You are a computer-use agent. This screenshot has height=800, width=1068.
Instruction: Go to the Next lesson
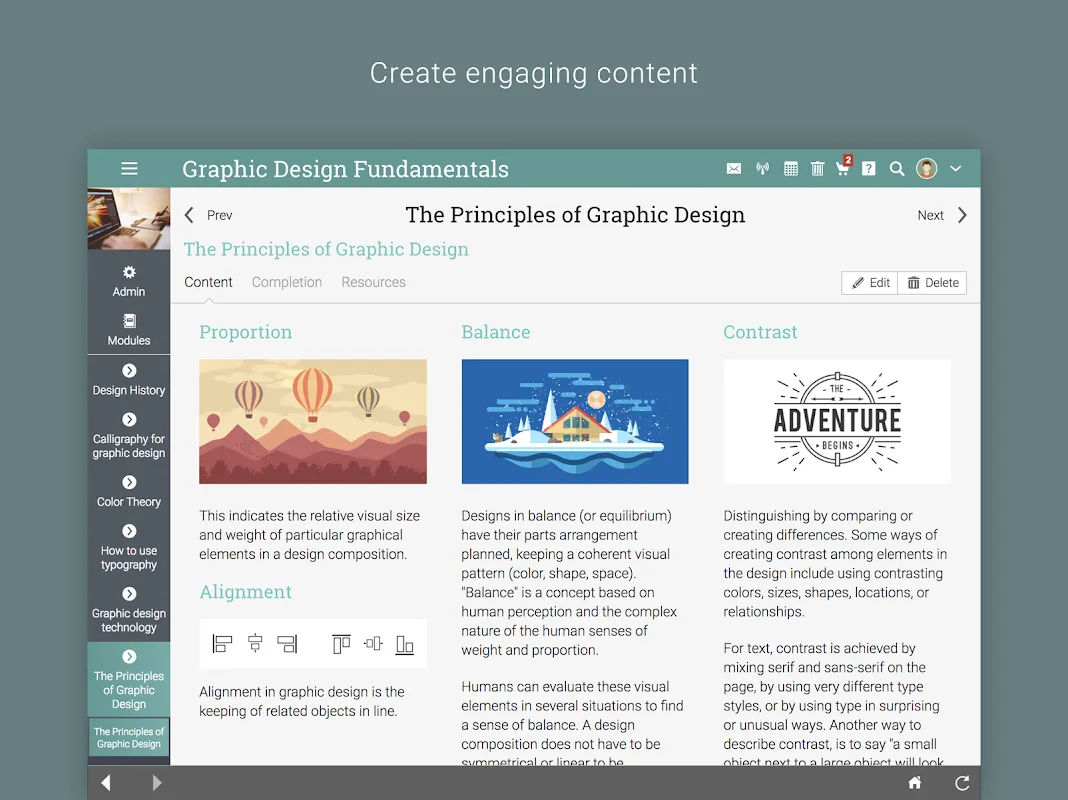pyautogui.click(x=941, y=215)
